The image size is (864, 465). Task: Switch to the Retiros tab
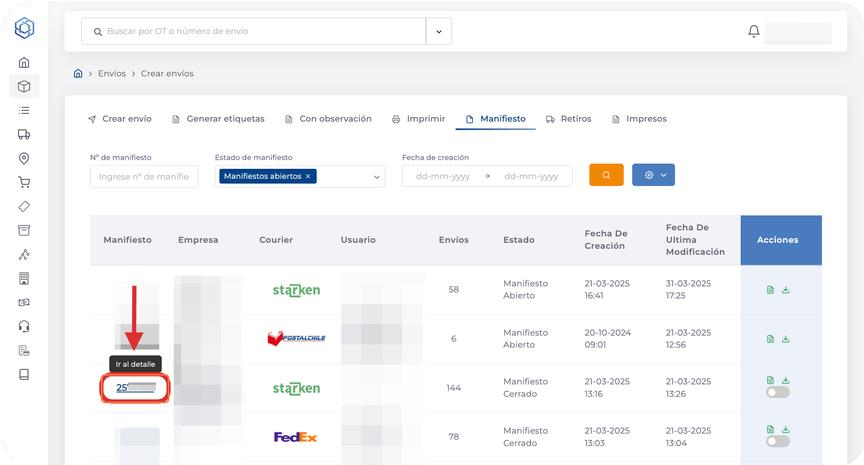click(568, 119)
